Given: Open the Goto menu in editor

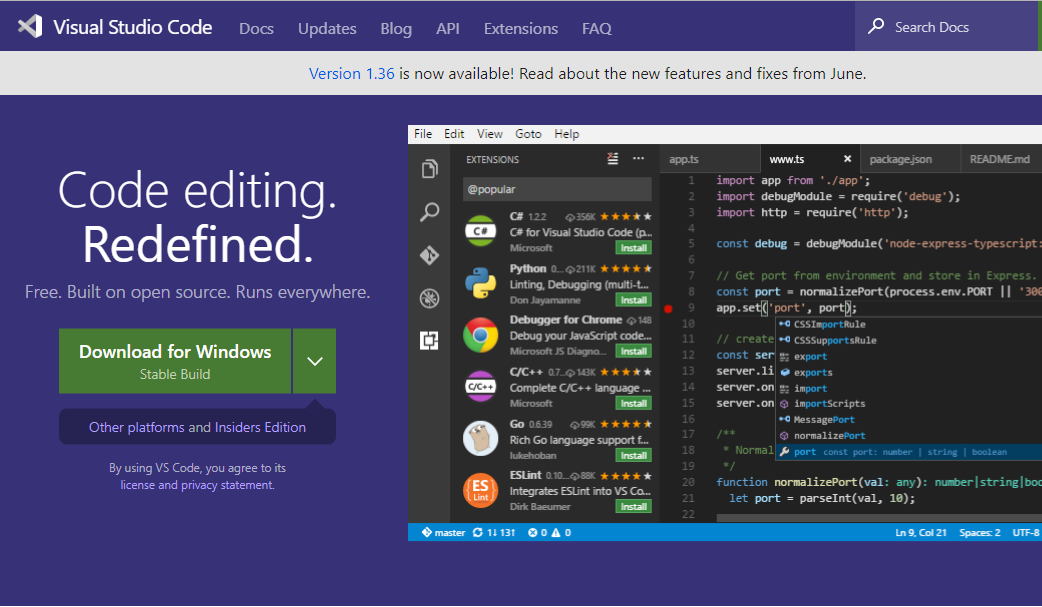Looking at the screenshot, I should [528, 134].
